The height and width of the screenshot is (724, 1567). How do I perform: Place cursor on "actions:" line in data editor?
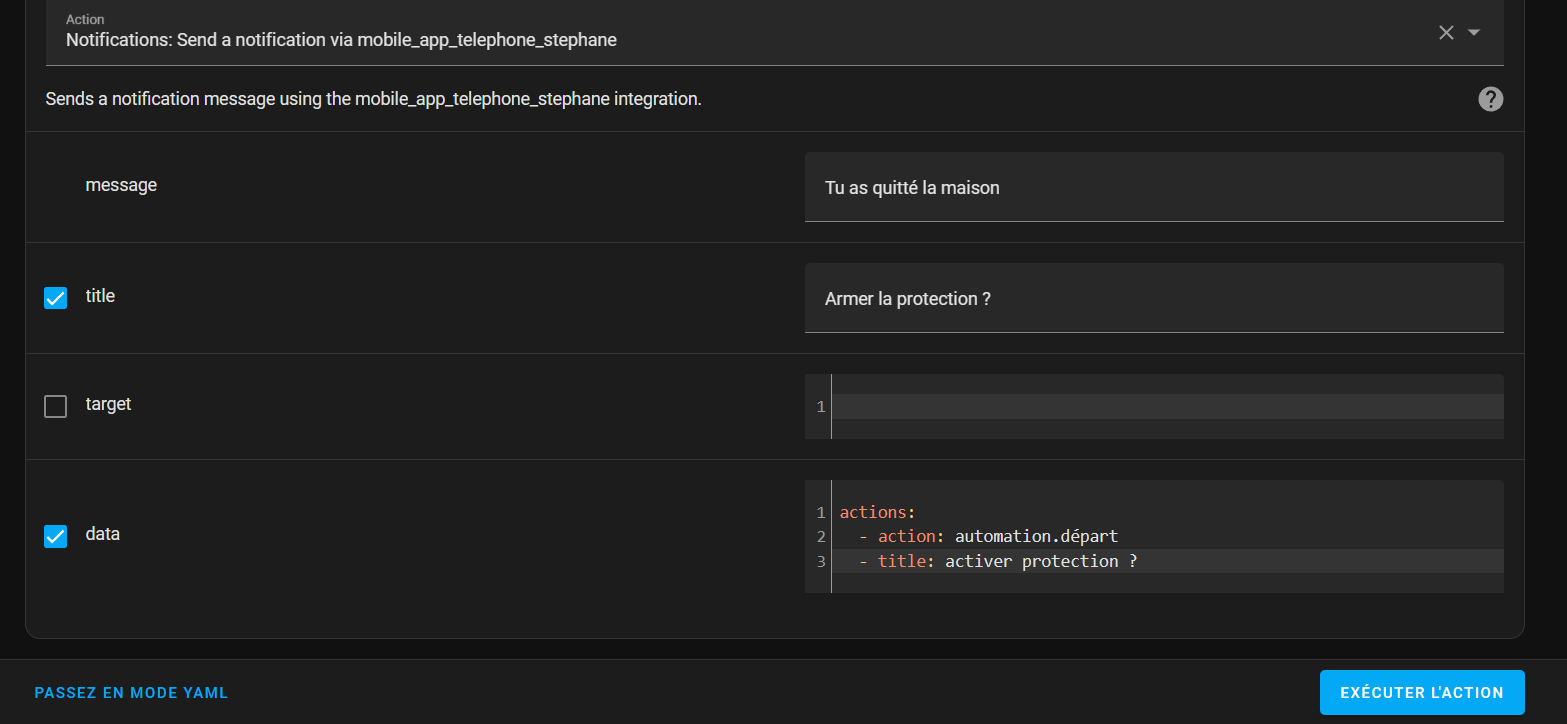tap(877, 512)
